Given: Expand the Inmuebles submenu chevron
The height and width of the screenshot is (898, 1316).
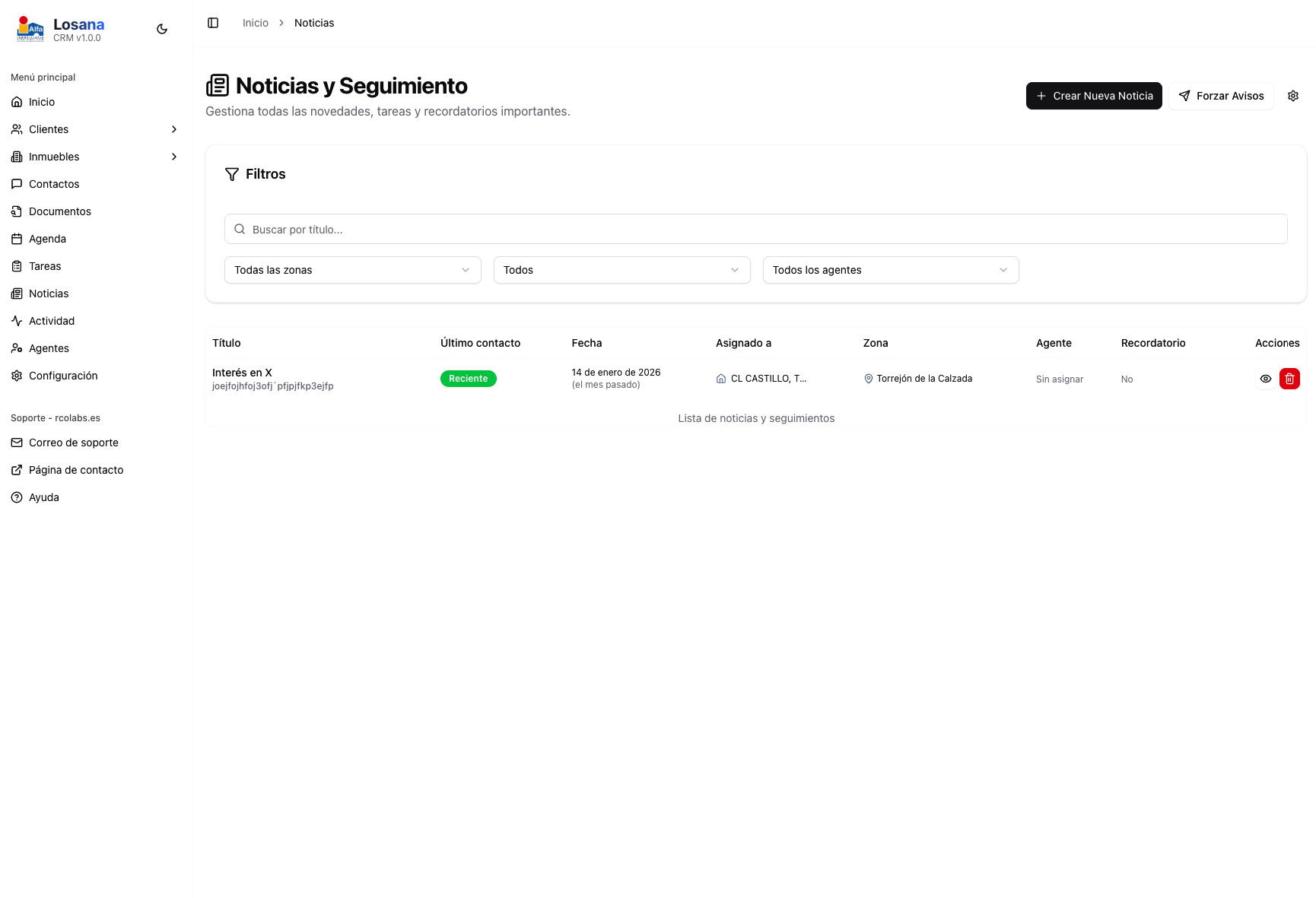Looking at the screenshot, I should tap(174, 157).
